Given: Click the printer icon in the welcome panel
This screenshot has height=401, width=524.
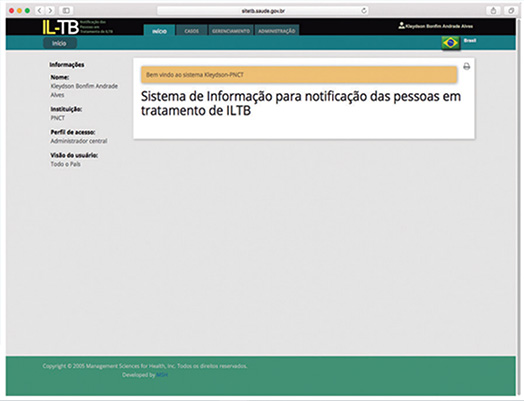Looking at the screenshot, I should (467, 66).
